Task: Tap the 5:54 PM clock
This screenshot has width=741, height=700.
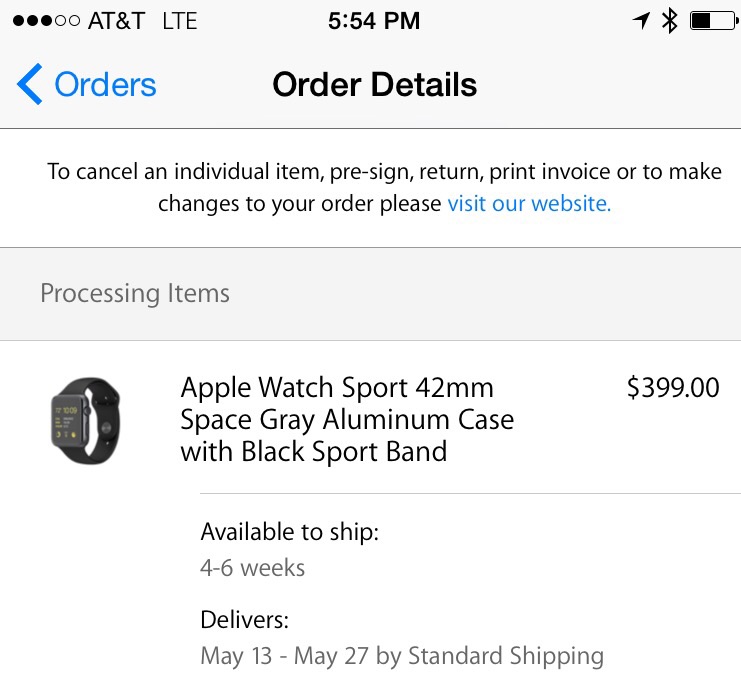Action: pos(374,21)
